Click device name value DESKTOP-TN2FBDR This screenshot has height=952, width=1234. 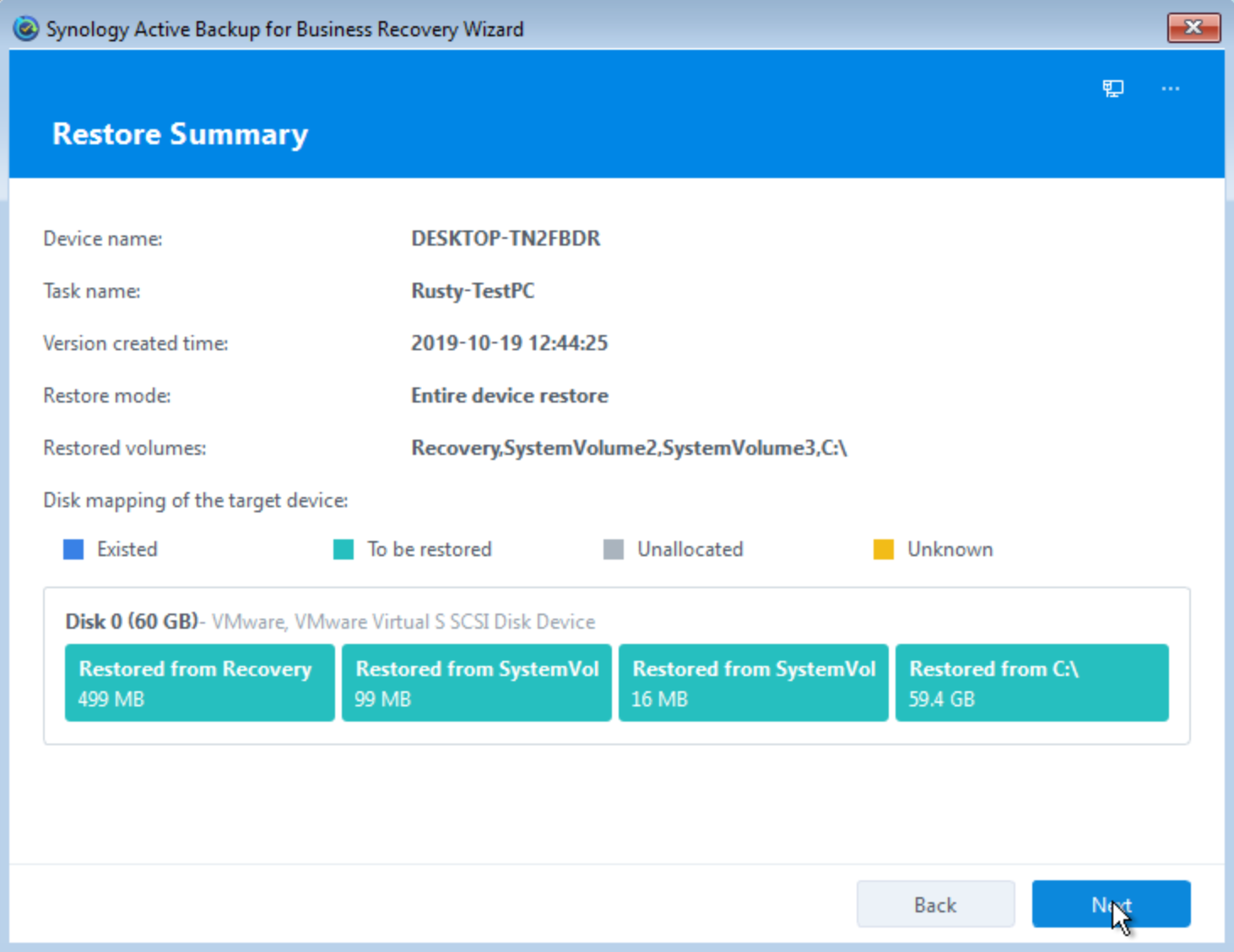(x=506, y=239)
